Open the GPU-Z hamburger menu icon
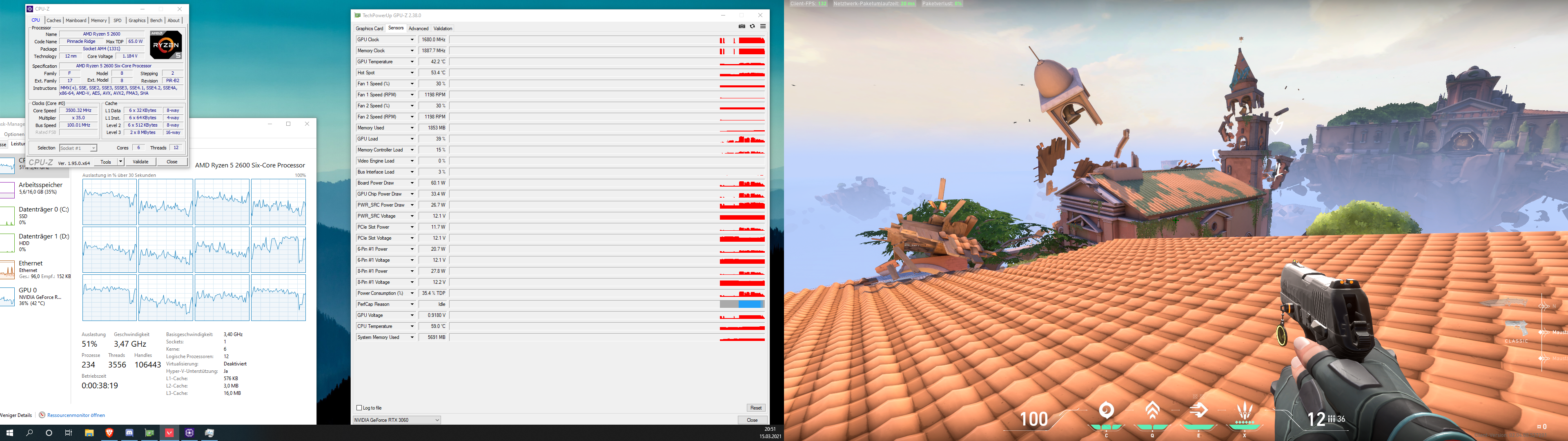This screenshot has height=441, width=1568. 763,26
